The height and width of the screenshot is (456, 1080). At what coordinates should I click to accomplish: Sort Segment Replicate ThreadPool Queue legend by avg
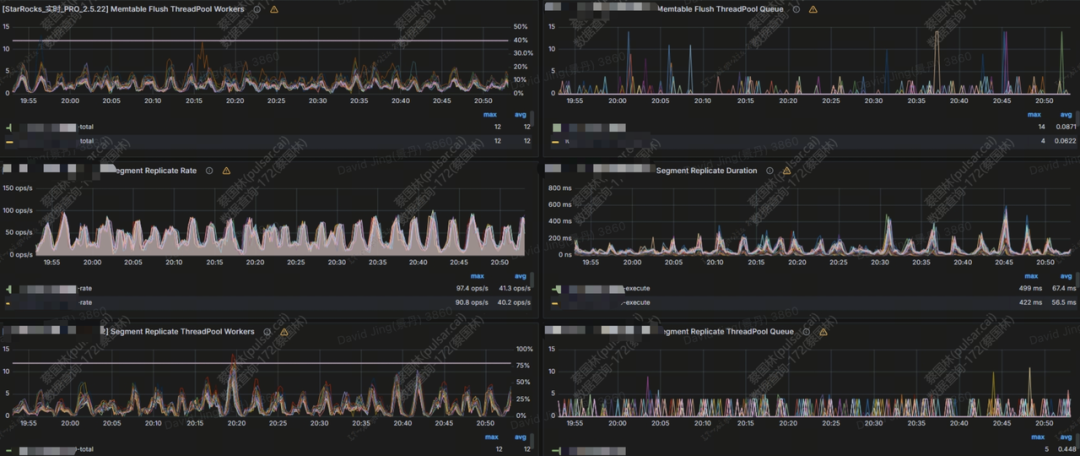(1066, 437)
